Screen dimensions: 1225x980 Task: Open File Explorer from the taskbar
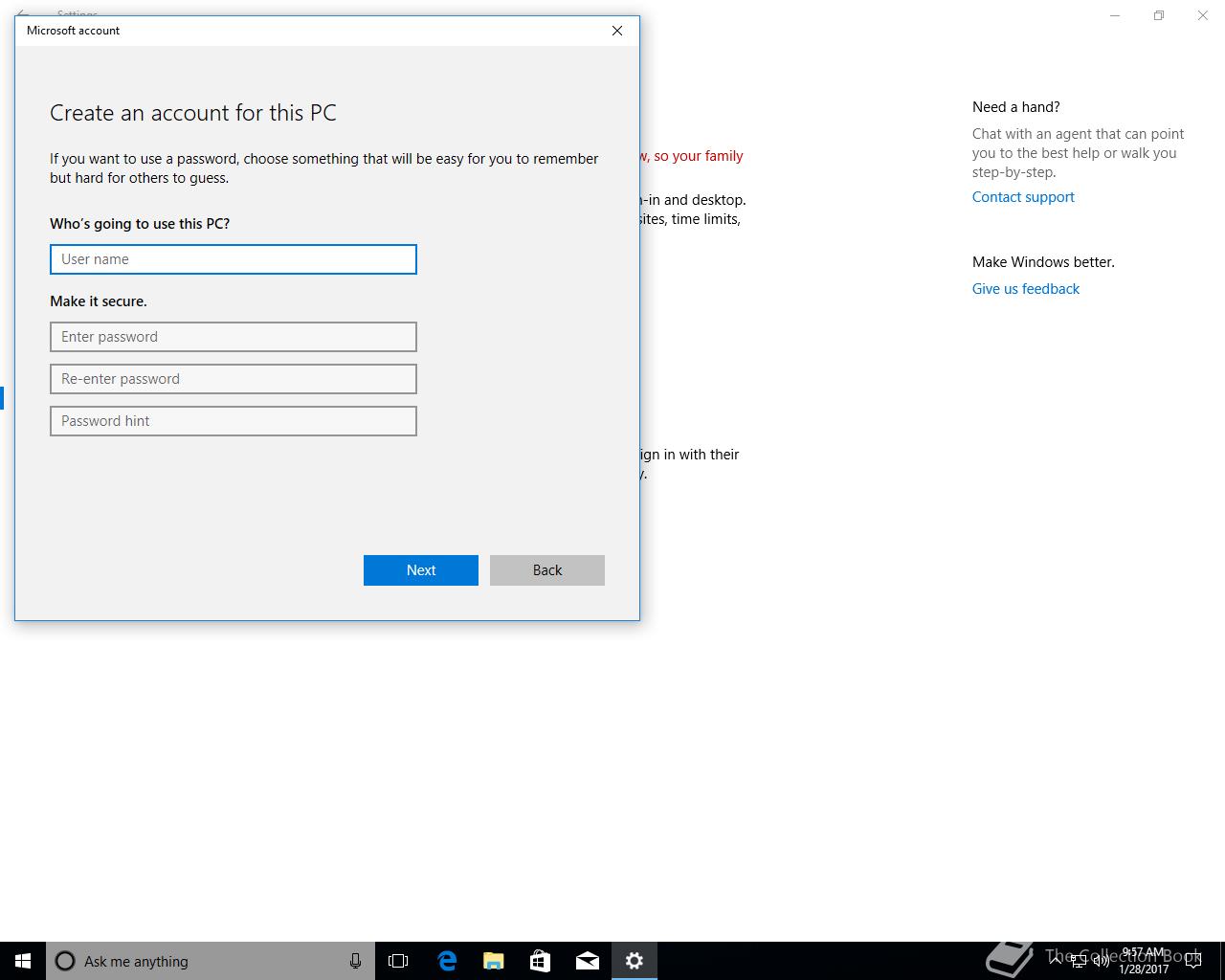pyautogui.click(x=493, y=961)
